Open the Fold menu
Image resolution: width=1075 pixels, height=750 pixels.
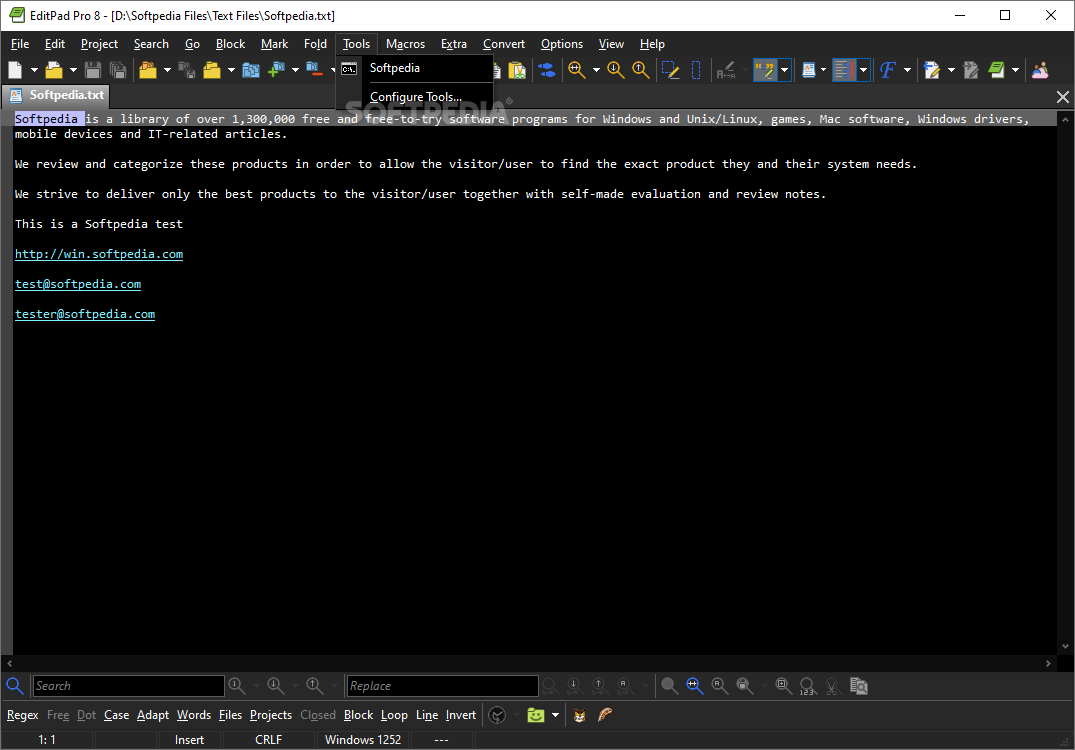click(x=315, y=44)
